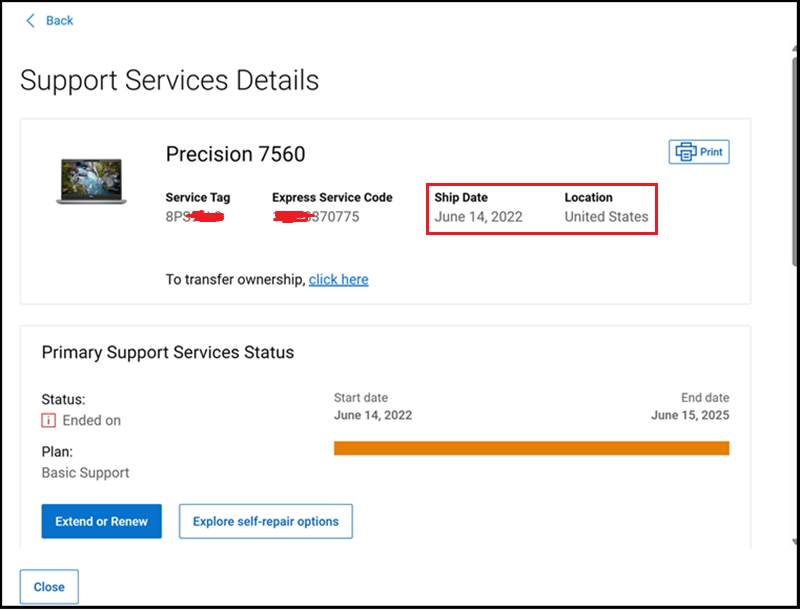Image resolution: width=800 pixels, height=610 pixels.
Task: Click the Express Service Code label
Action: [x=332, y=197]
